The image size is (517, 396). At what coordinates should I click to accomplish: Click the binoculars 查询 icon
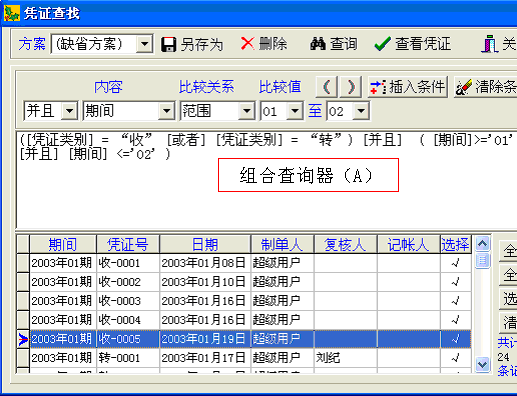(318, 44)
